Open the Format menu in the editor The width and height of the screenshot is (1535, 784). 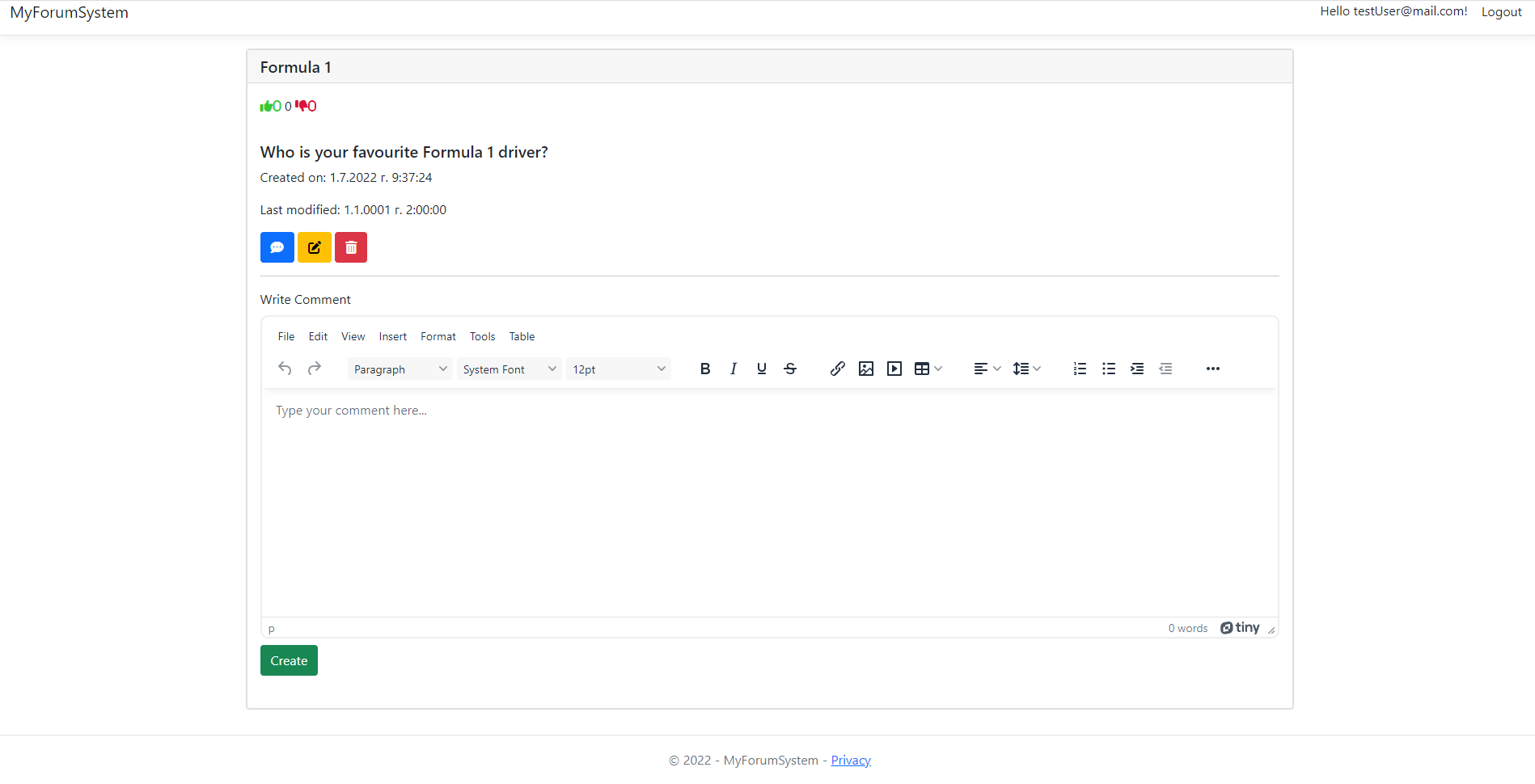438,336
